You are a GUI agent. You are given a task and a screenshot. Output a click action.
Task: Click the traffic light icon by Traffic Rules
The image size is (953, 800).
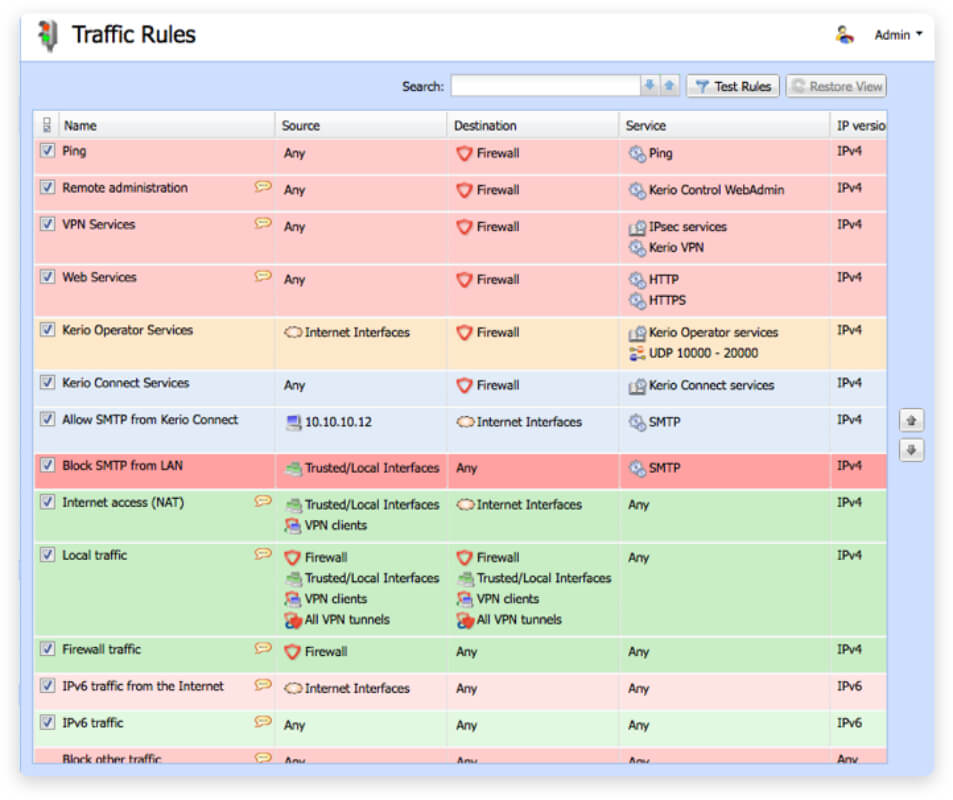(x=48, y=35)
